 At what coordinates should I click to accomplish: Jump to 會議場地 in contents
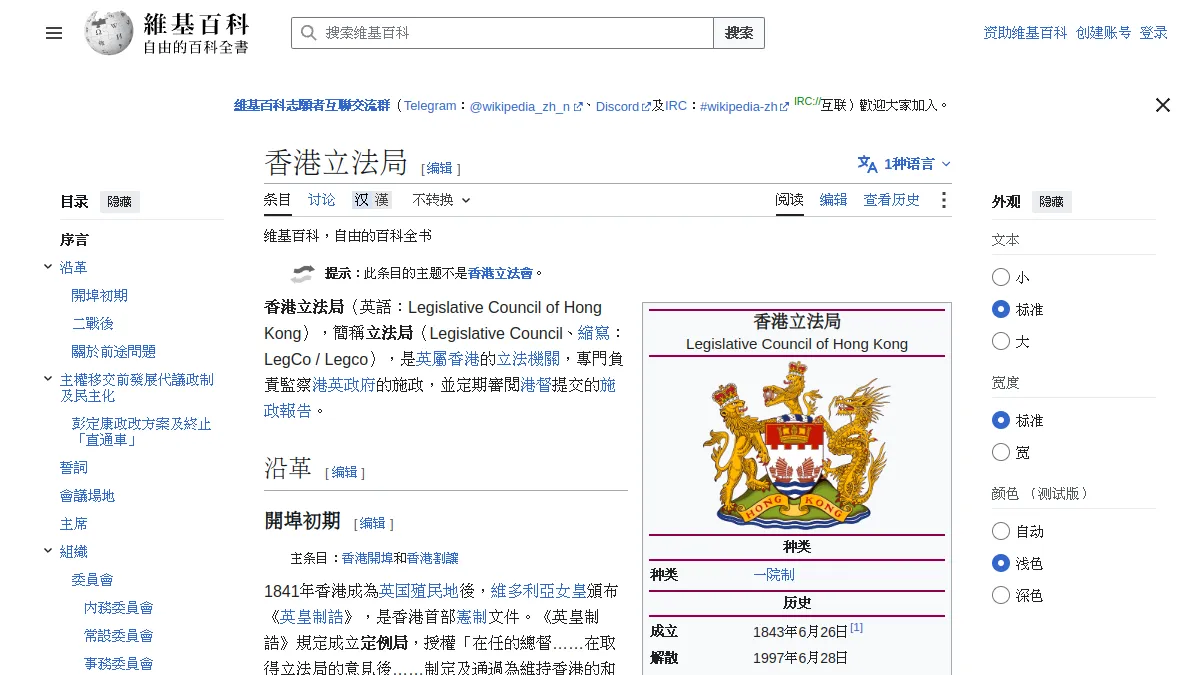(x=88, y=496)
